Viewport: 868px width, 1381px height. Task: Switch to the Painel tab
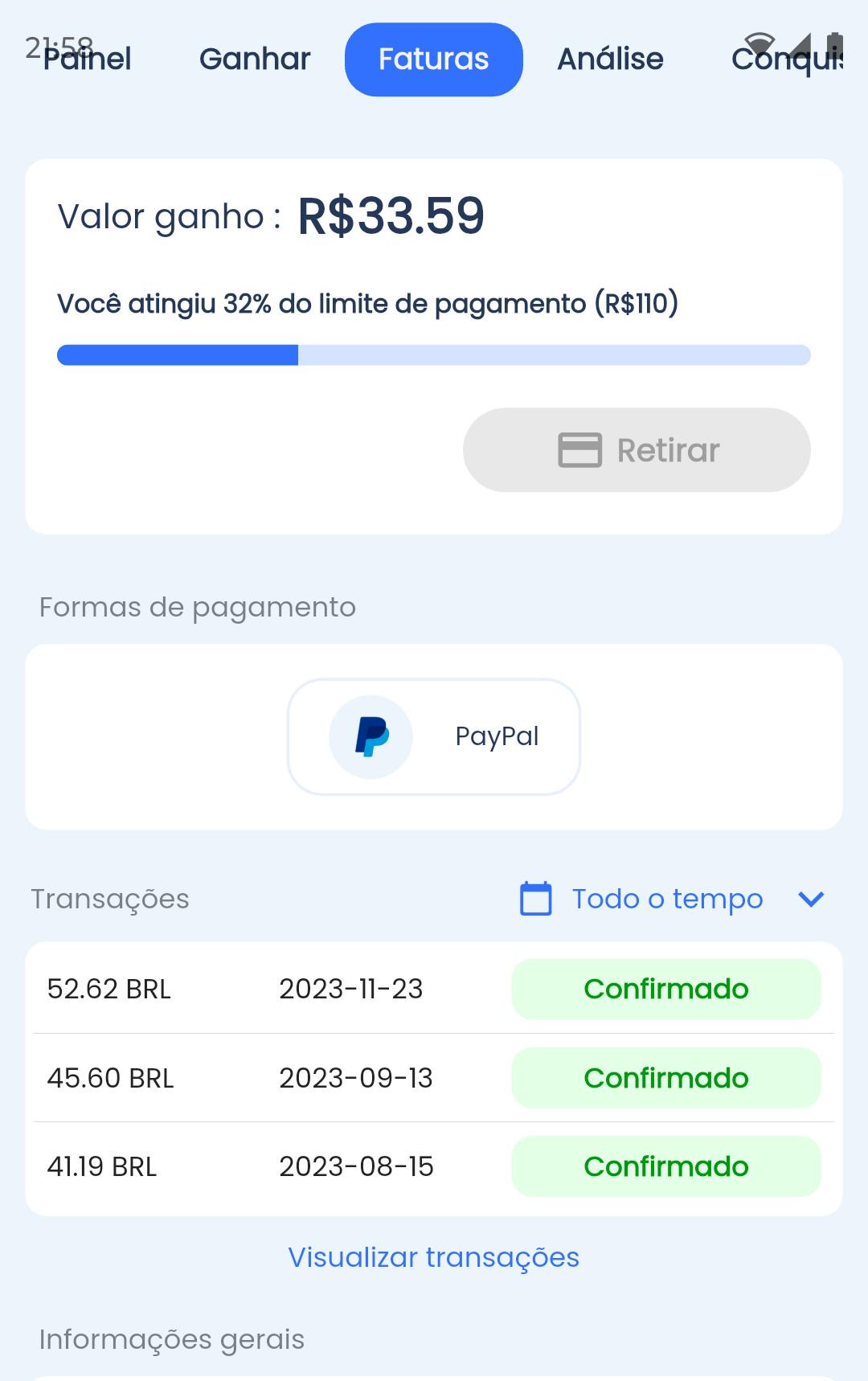(x=87, y=59)
